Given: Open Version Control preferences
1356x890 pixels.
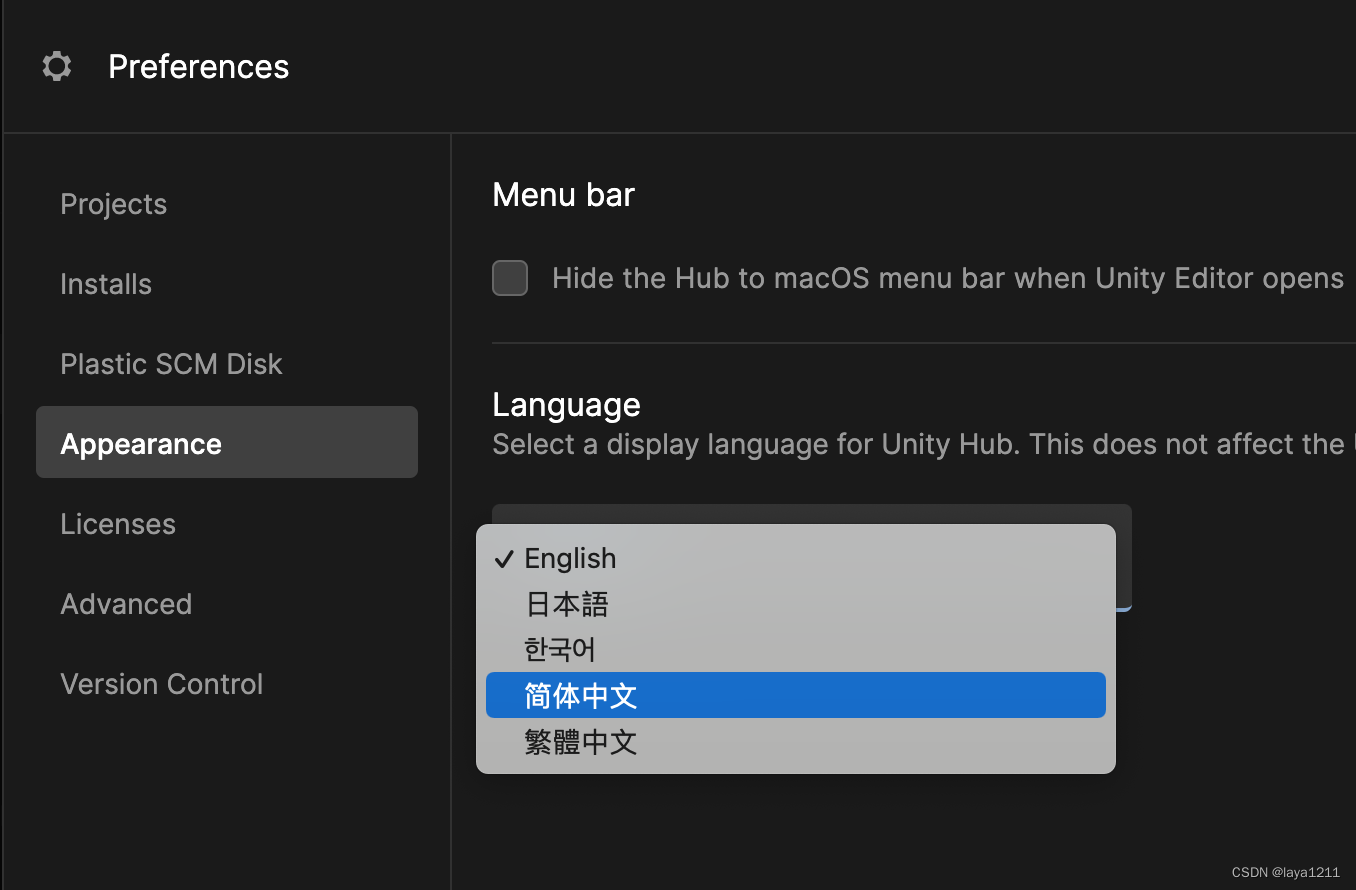Looking at the screenshot, I should (161, 684).
